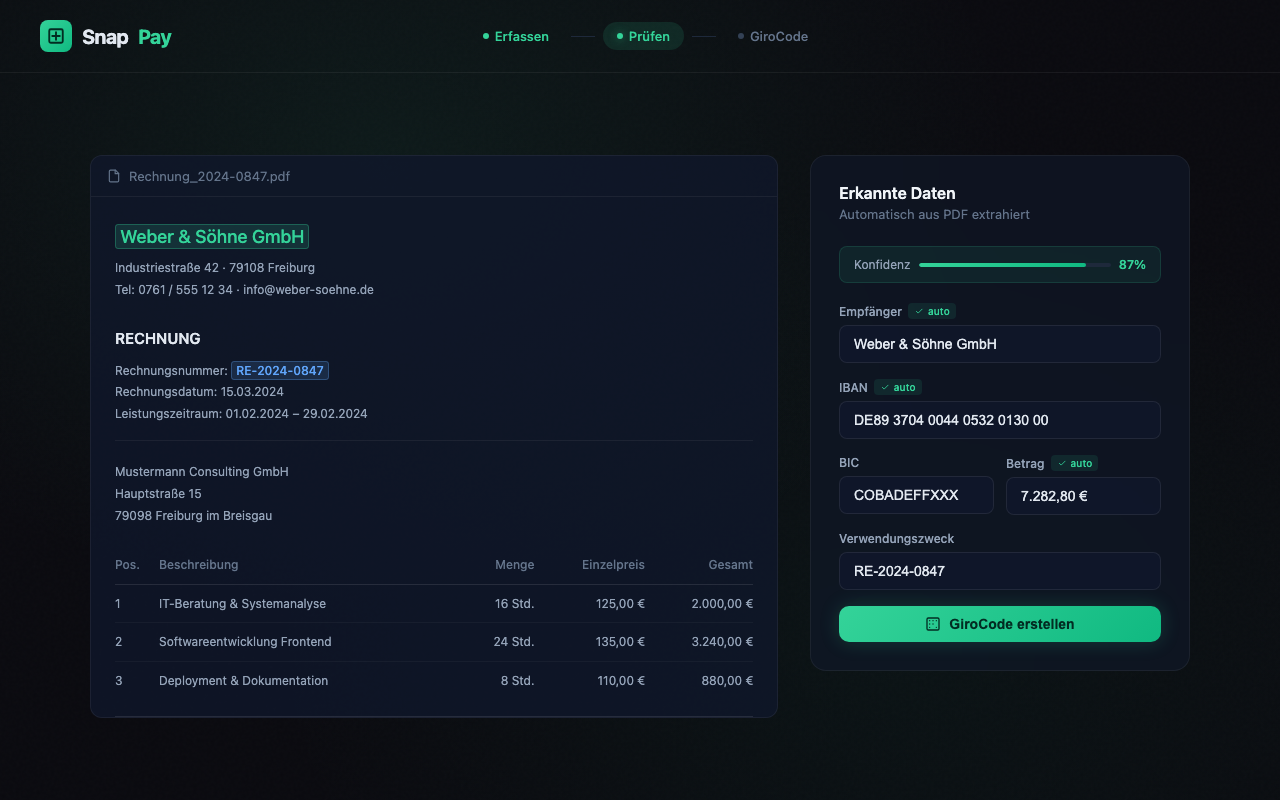Viewport: 1280px width, 800px height.
Task: Go to the Erfassen step
Action: (516, 36)
